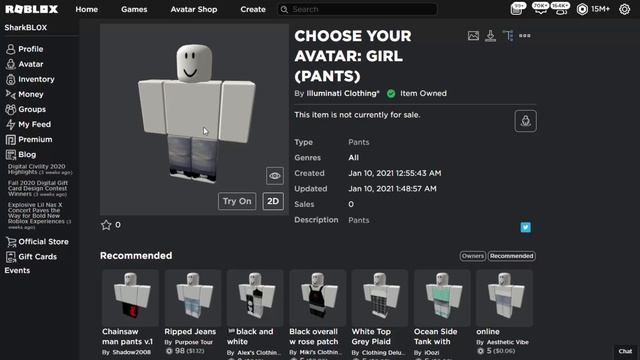Screen dimensions: 640x360
Task: Click the download icon beside item title
Action: click(x=491, y=36)
